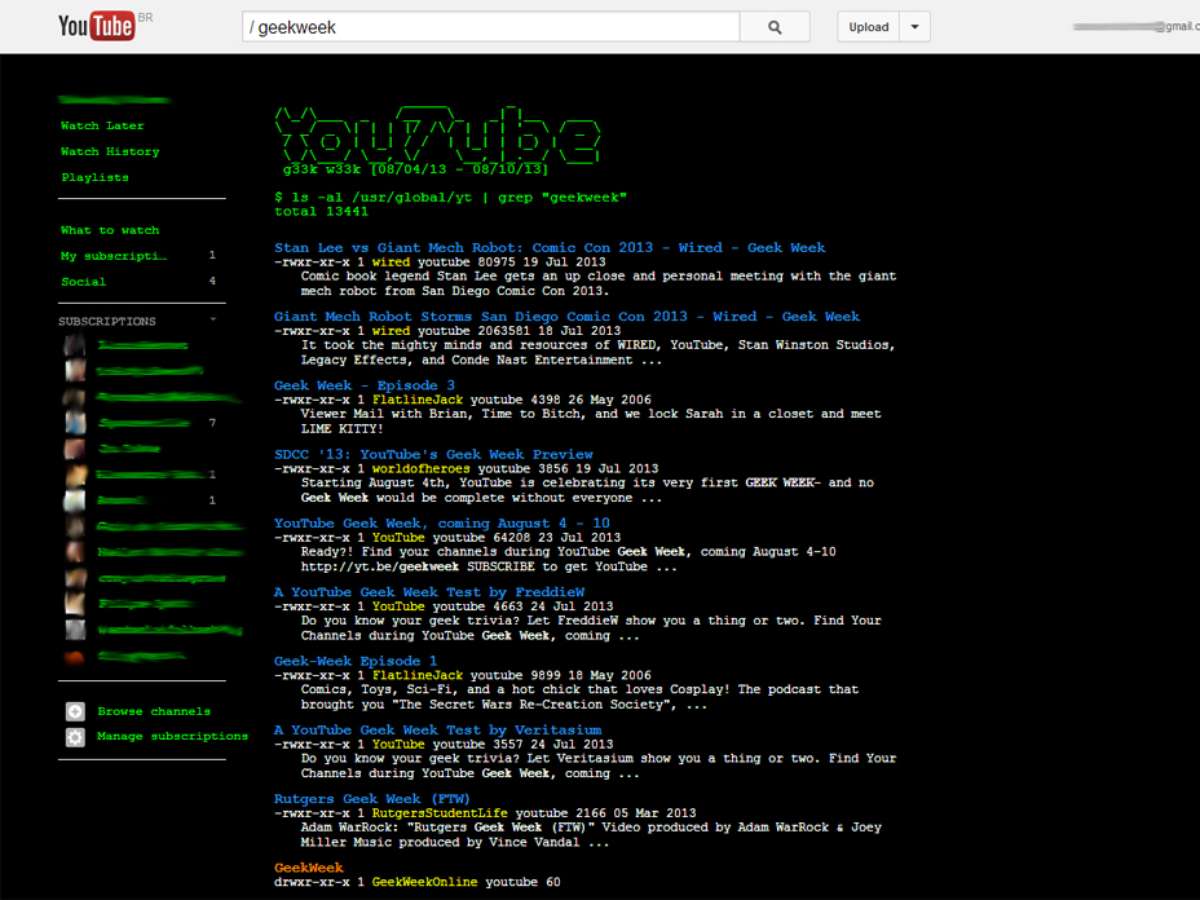Click the 'total 13441' text
This screenshot has height=900, width=1200.
tap(322, 212)
